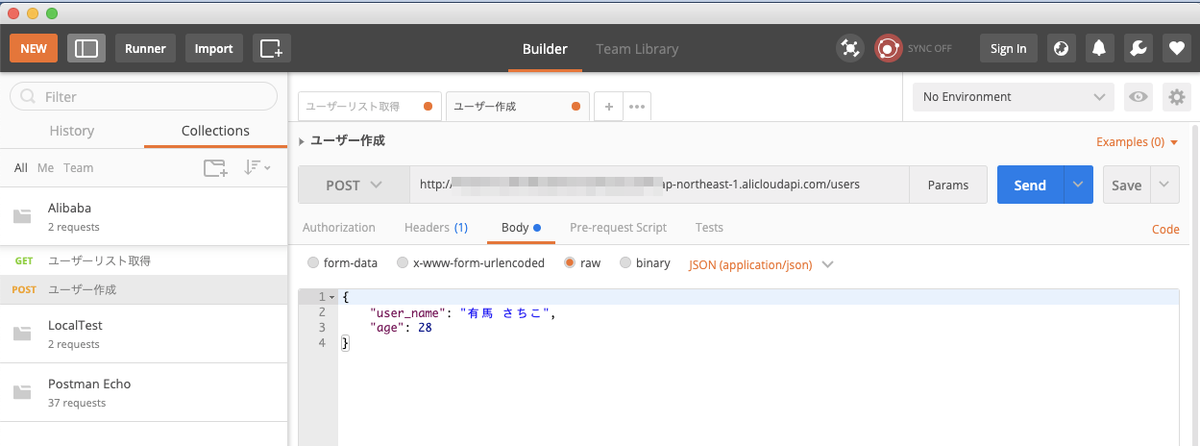Open the Code snippet link
1200x446 pixels.
1166,229
